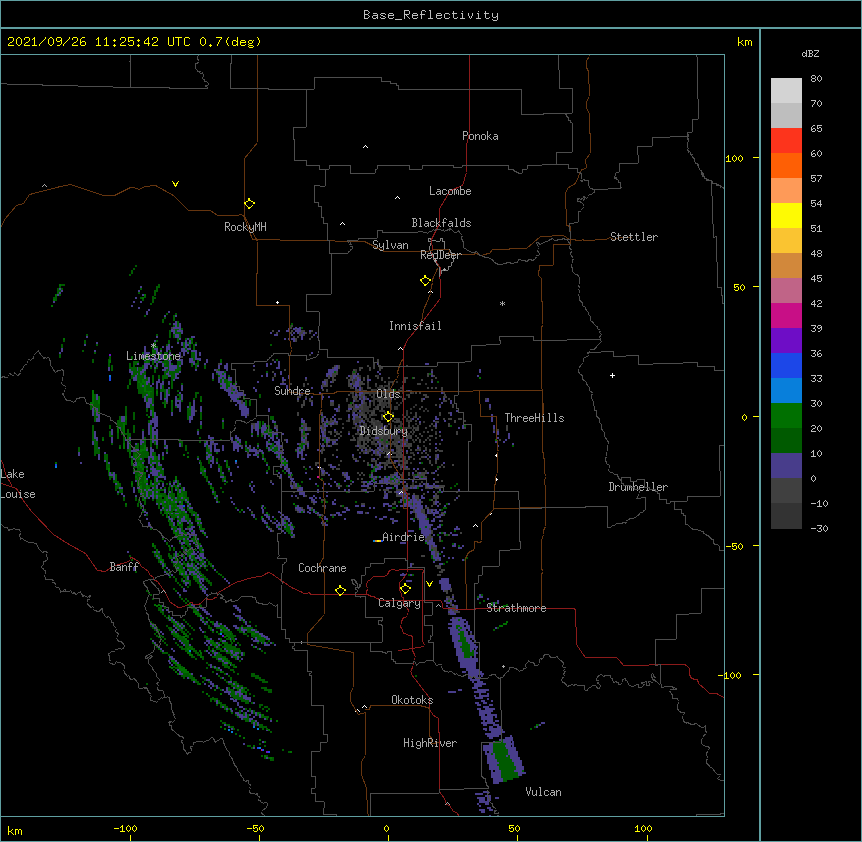Select the Blackfalds label

click(x=441, y=223)
